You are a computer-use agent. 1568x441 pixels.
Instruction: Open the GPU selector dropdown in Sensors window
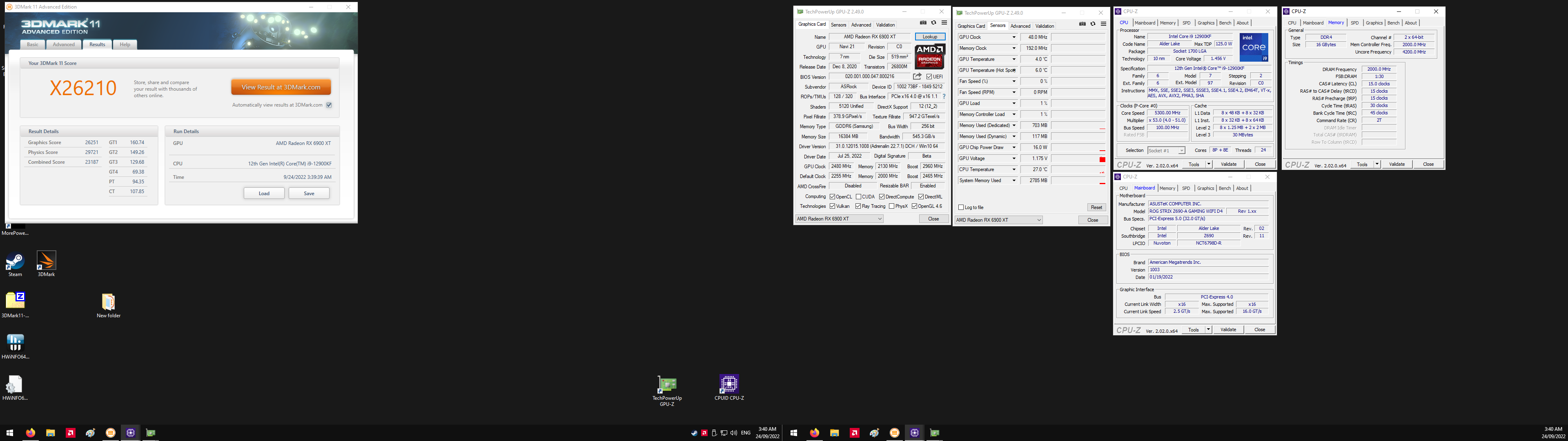click(x=999, y=220)
